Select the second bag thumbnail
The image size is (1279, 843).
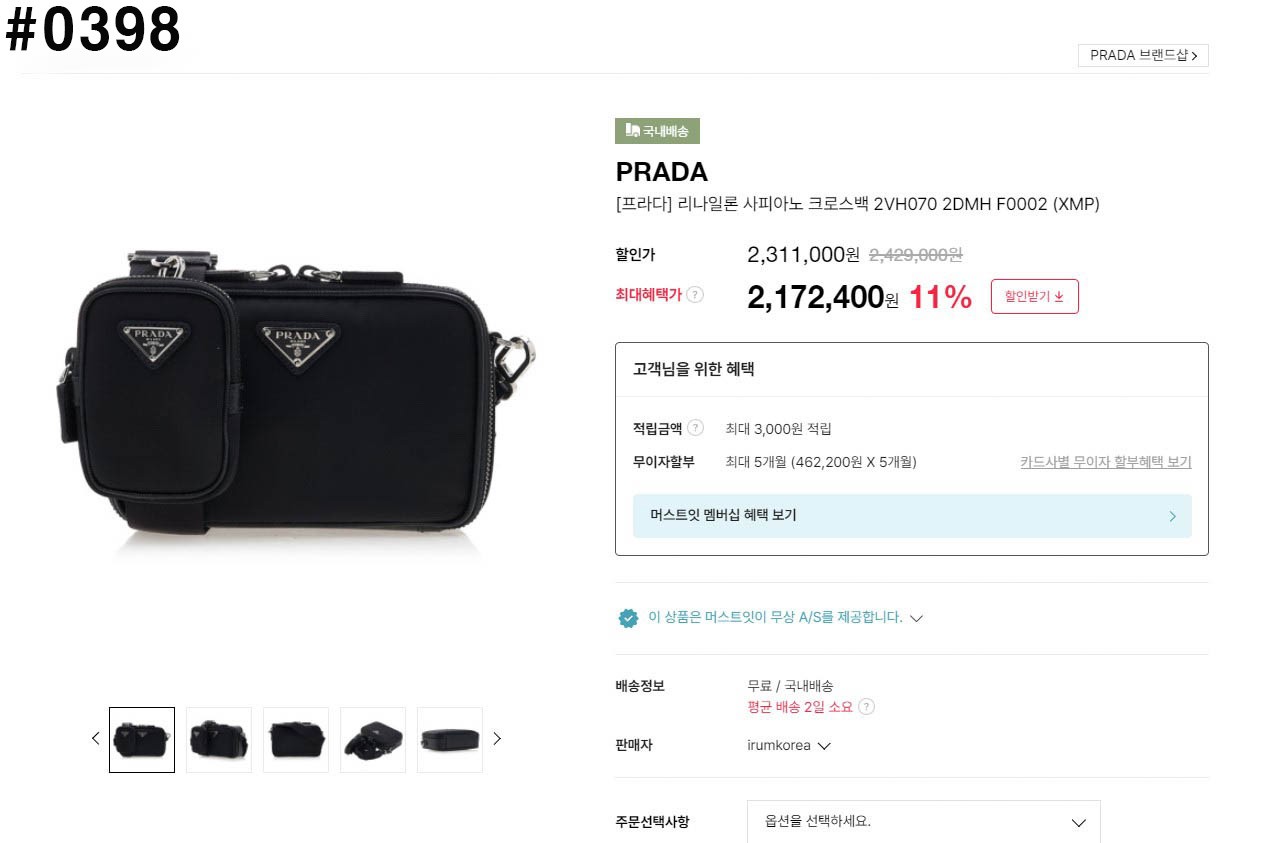point(219,740)
